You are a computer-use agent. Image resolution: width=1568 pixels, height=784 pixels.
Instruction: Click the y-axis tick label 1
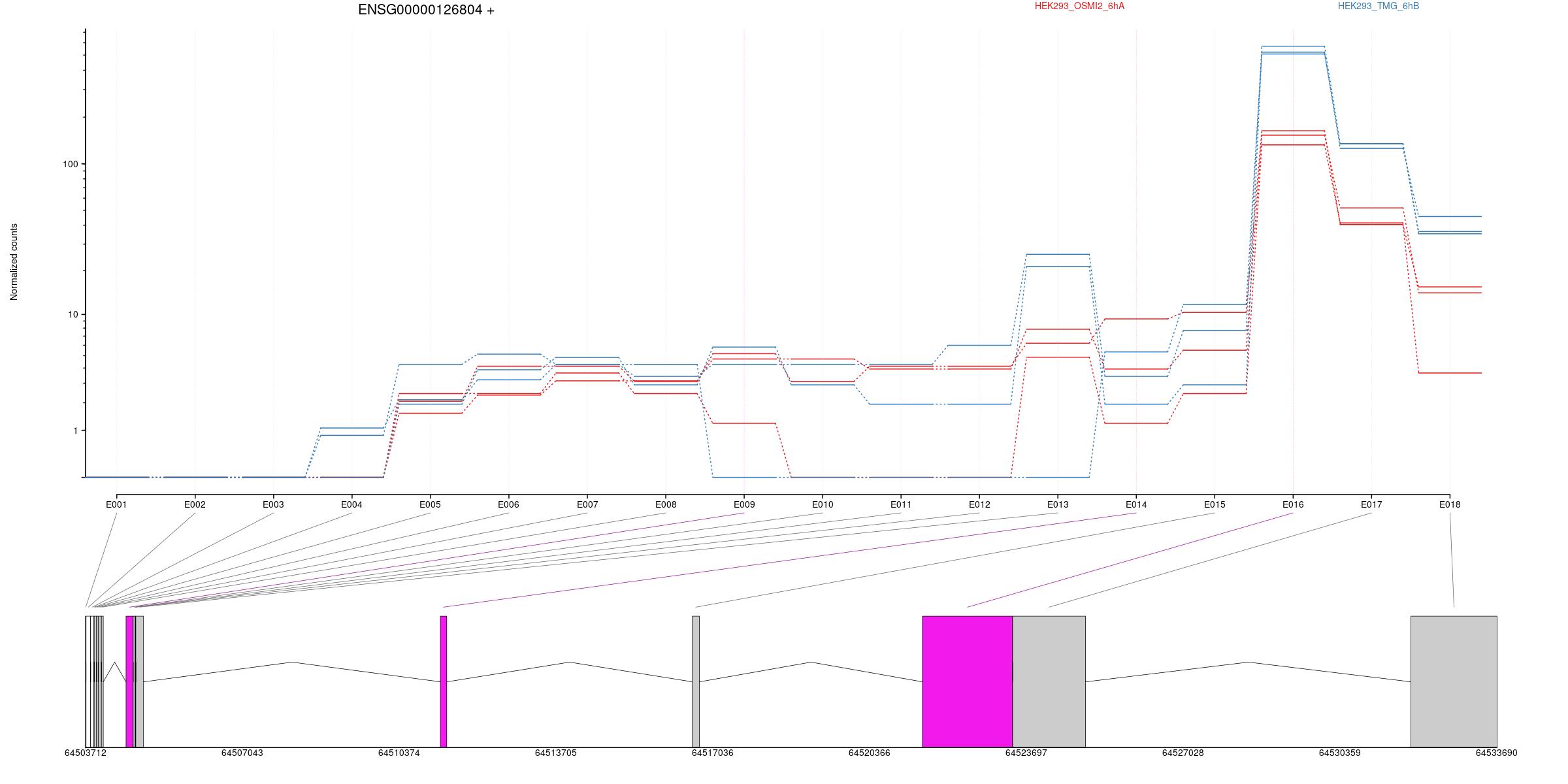tap(75, 431)
